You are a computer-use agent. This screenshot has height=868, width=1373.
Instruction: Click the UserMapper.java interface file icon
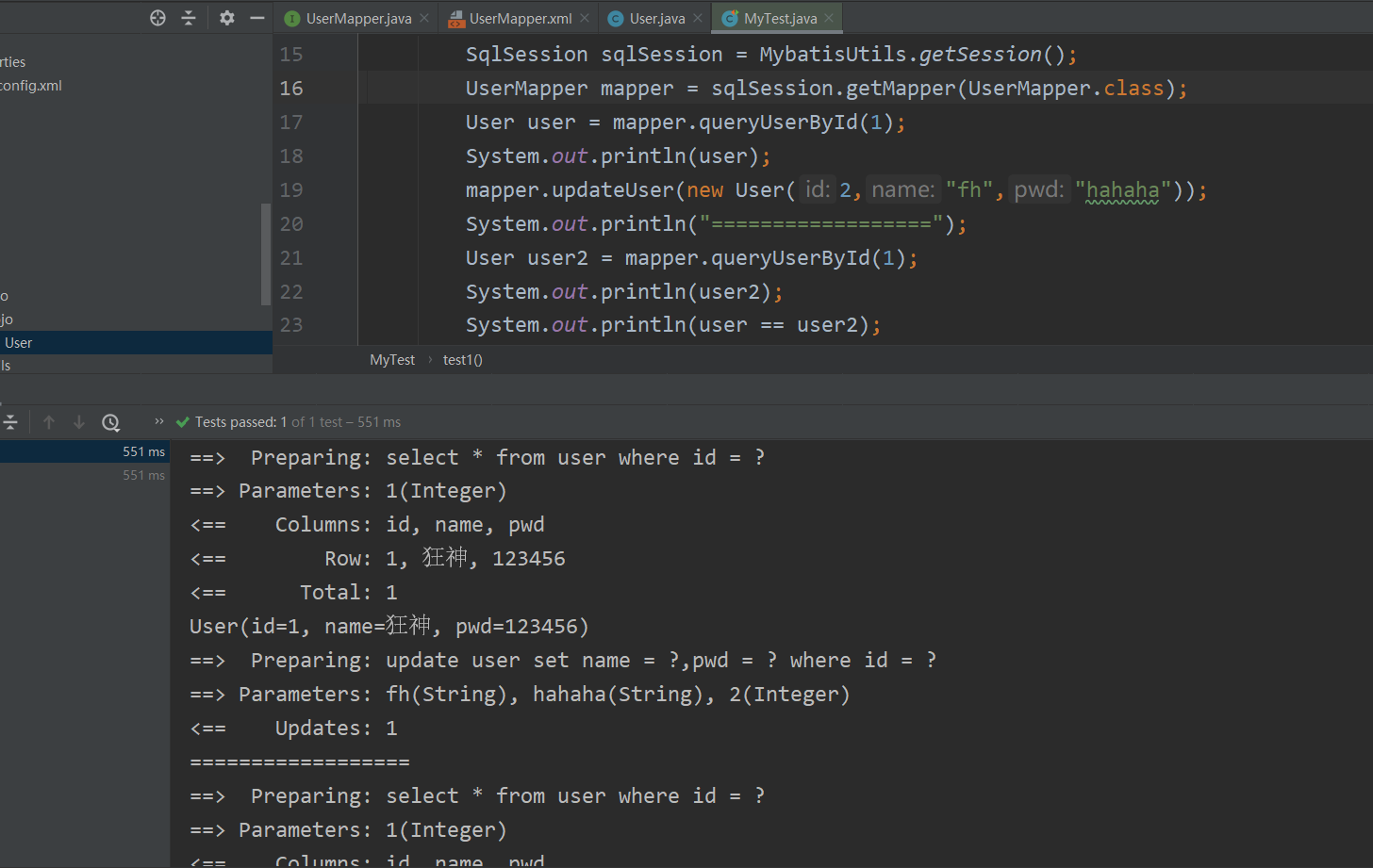click(x=292, y=19)
